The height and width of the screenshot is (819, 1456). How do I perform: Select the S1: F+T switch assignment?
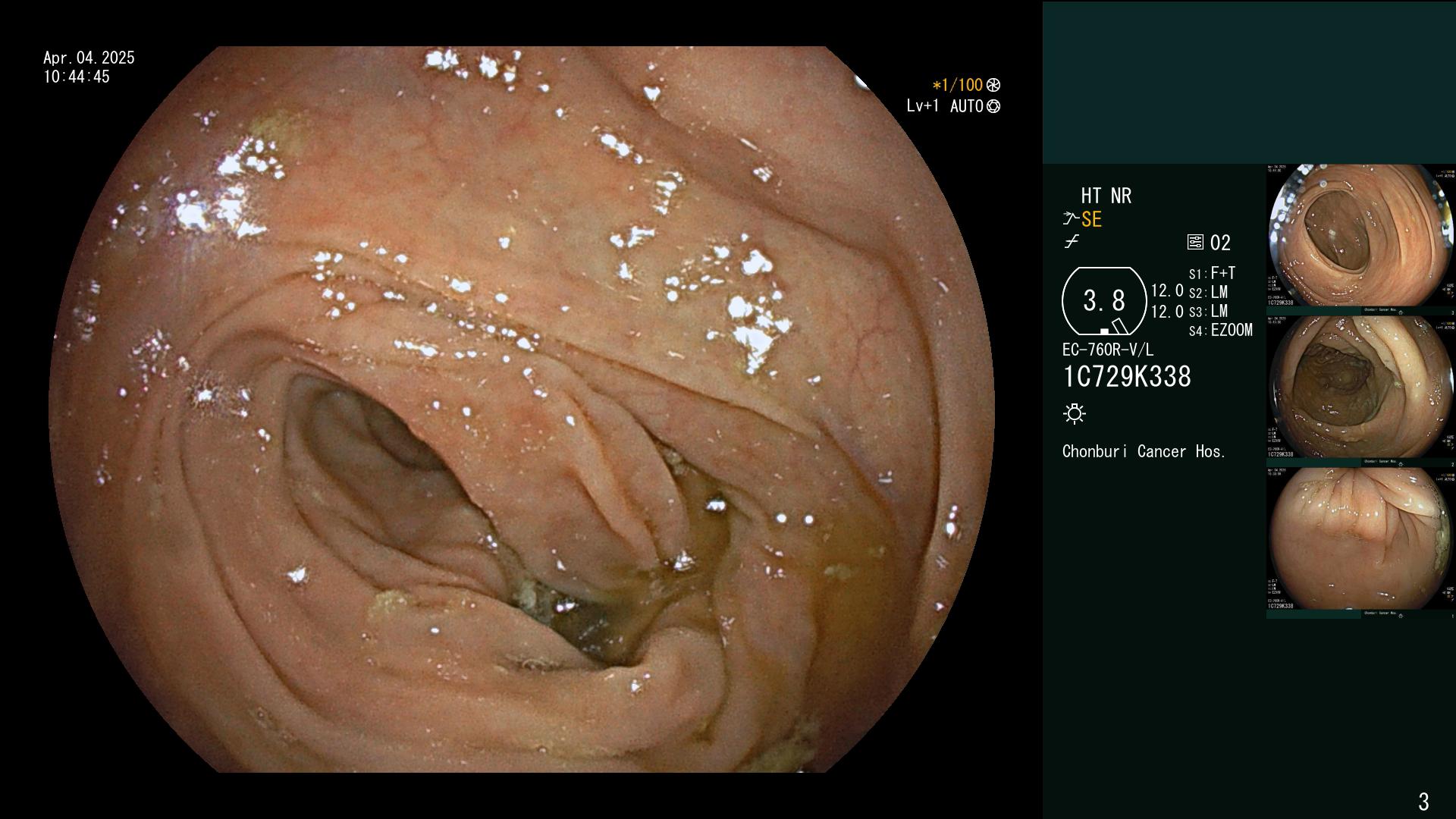pos(1212,274)
